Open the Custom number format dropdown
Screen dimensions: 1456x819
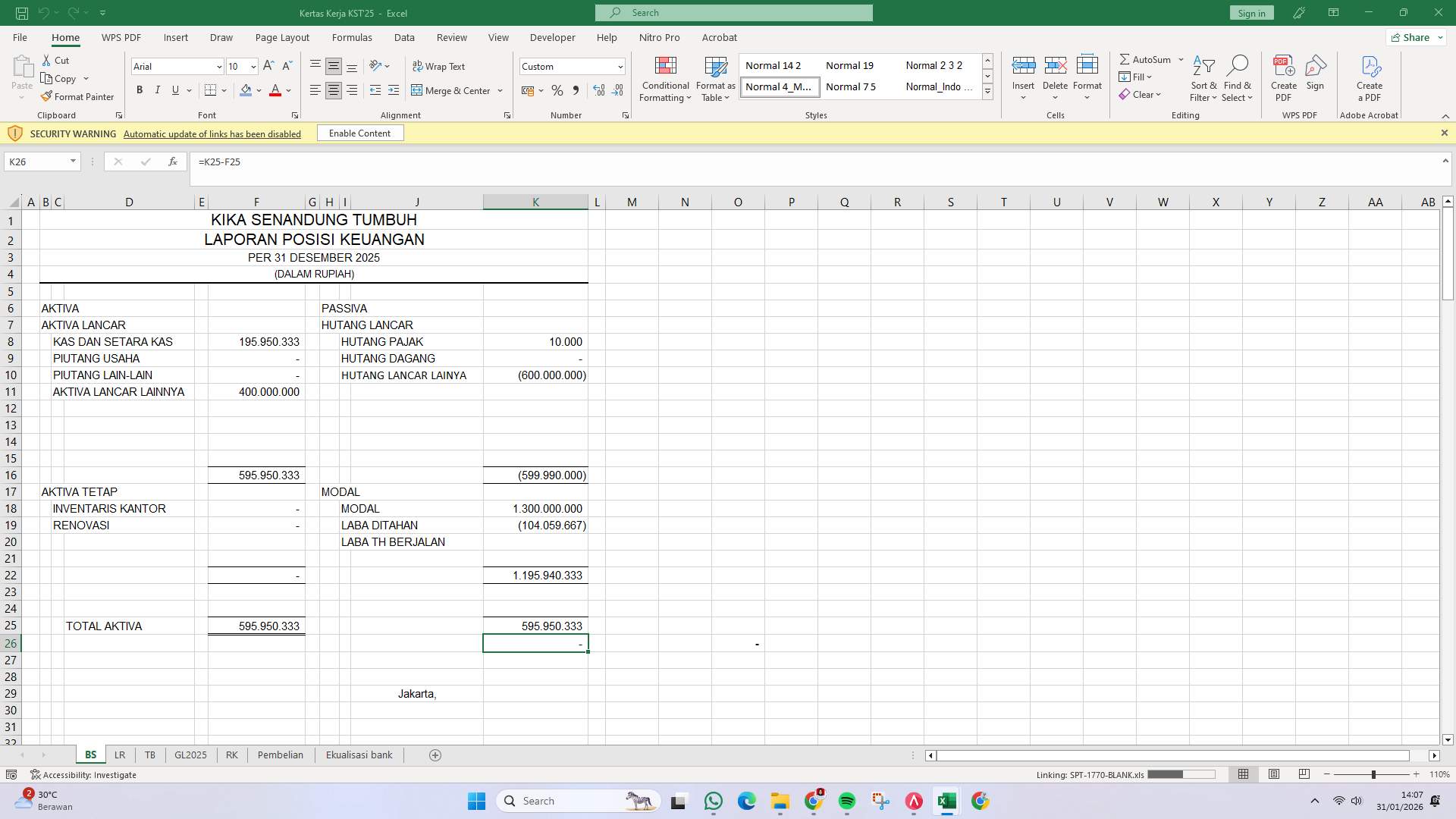pyautogui.click(x=620, y=66)
